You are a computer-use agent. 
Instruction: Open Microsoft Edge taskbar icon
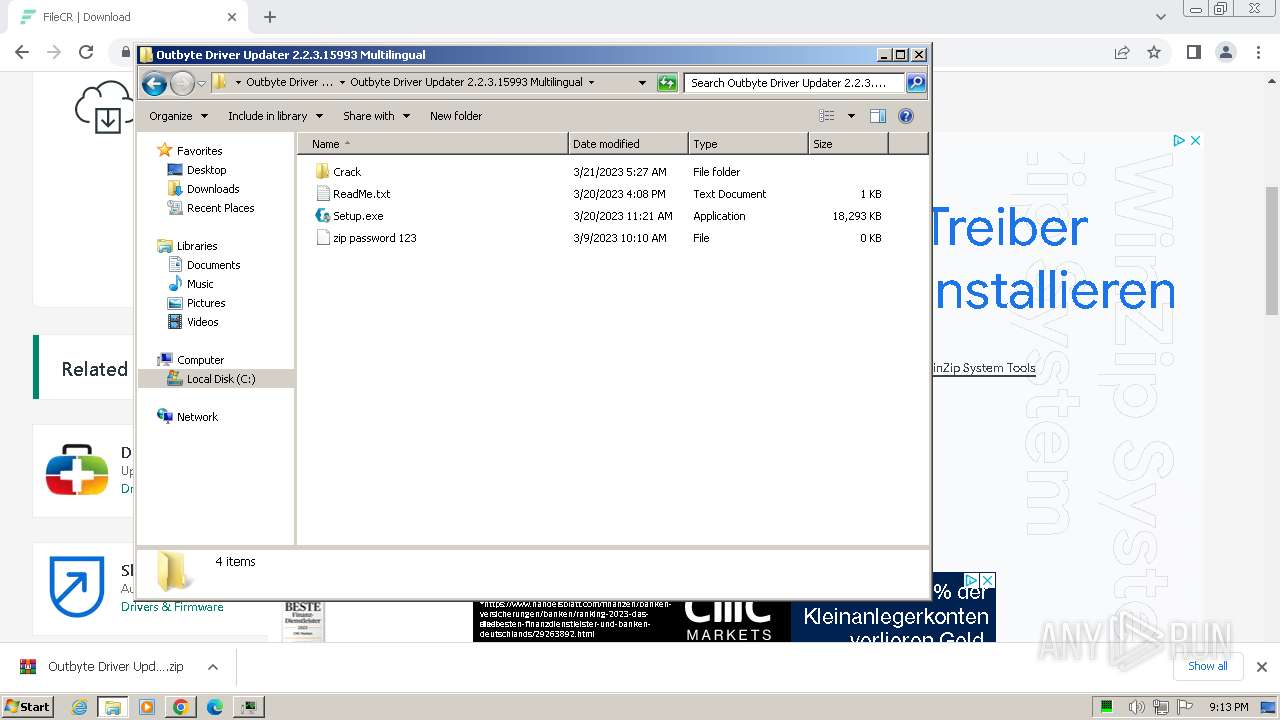click(214, 707)
